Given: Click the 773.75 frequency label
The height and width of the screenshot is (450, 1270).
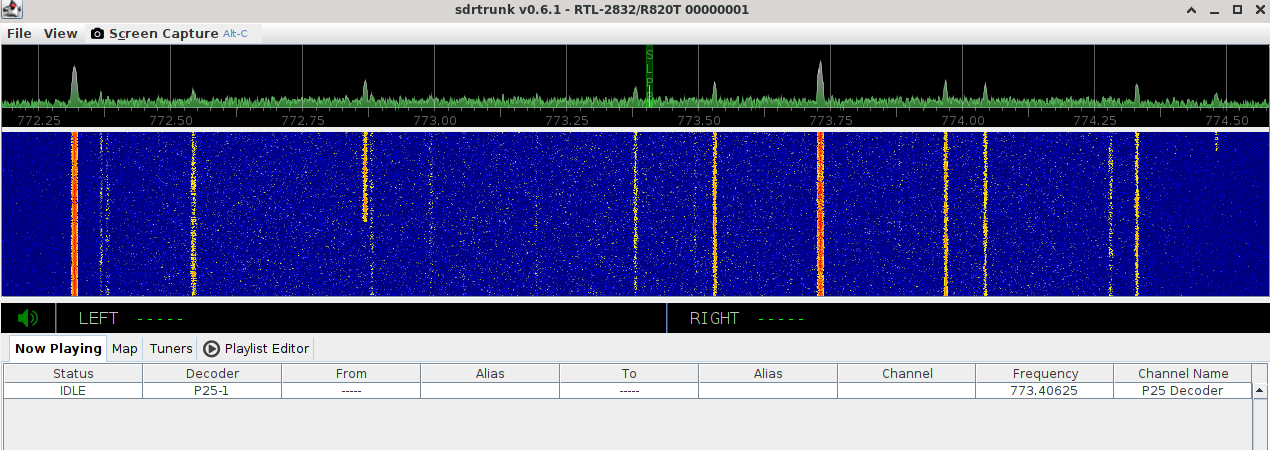Looking at the screenshot, I should pos(831,120).
